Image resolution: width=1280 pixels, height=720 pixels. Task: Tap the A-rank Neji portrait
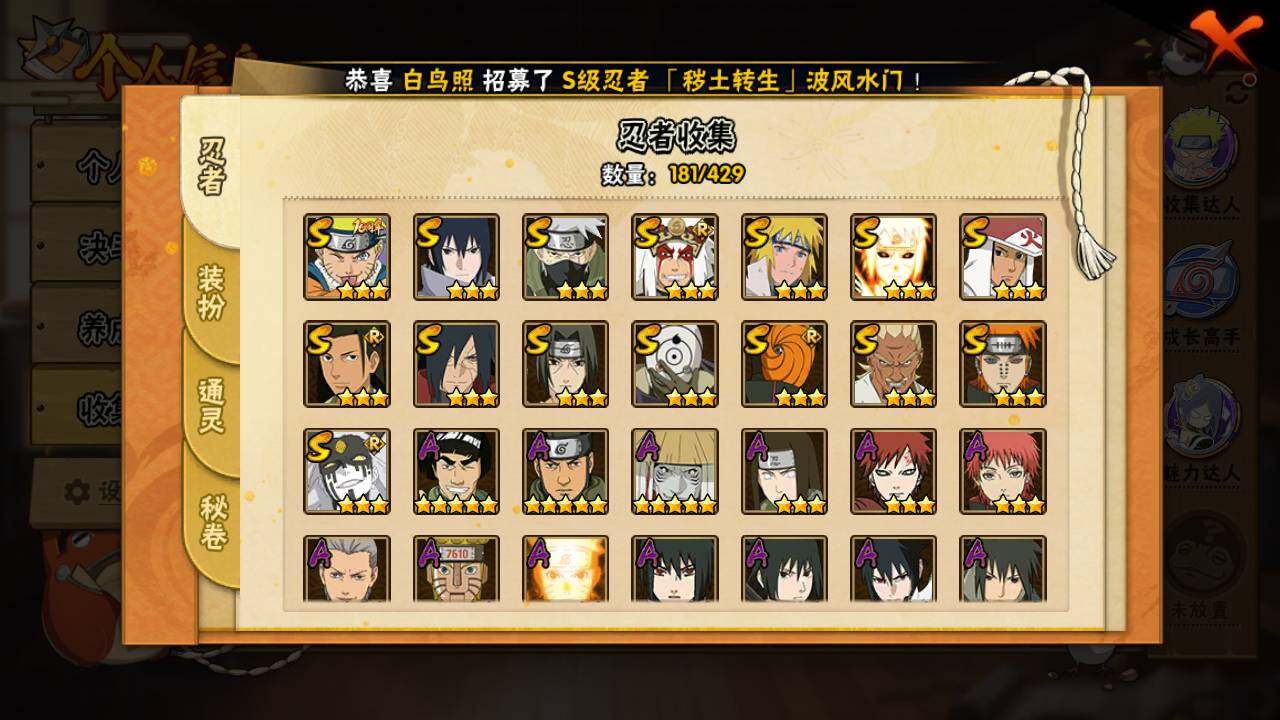(x=784, y=472)
